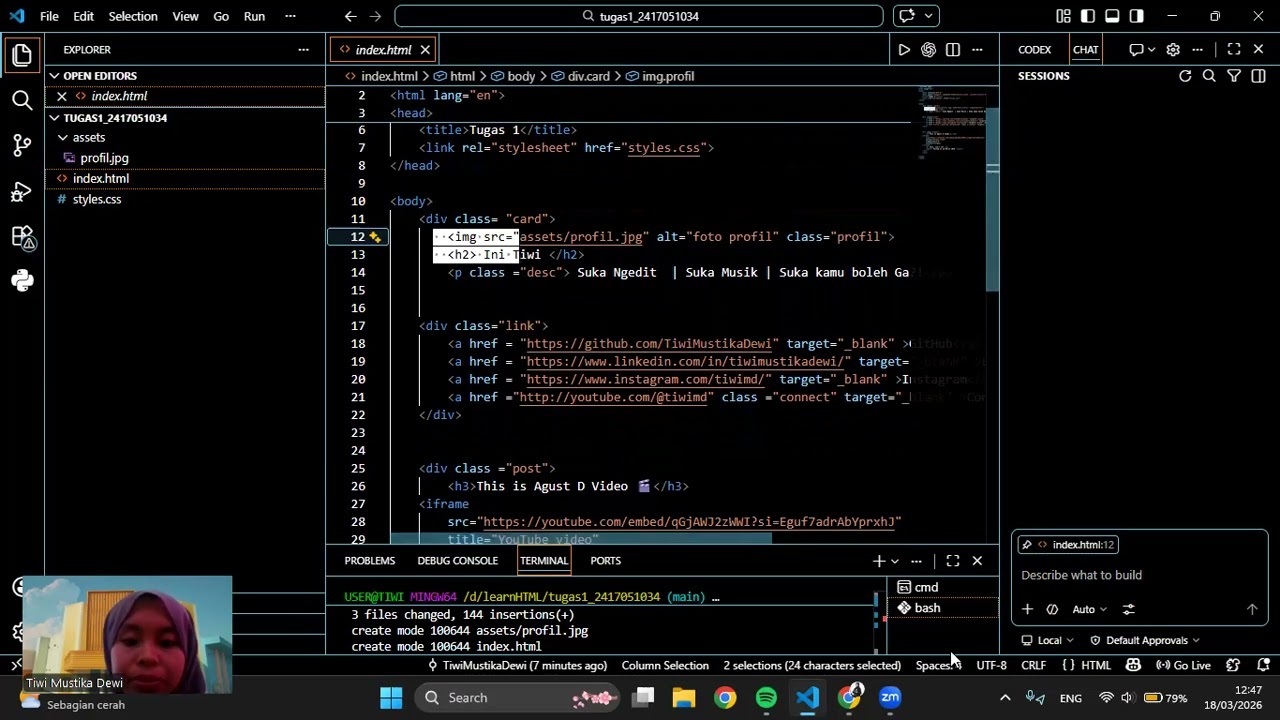Image resolution: width=1280 pixels, height=720 pixels.
Task: Go back with the navigation arrow
Action: [350, 16]
